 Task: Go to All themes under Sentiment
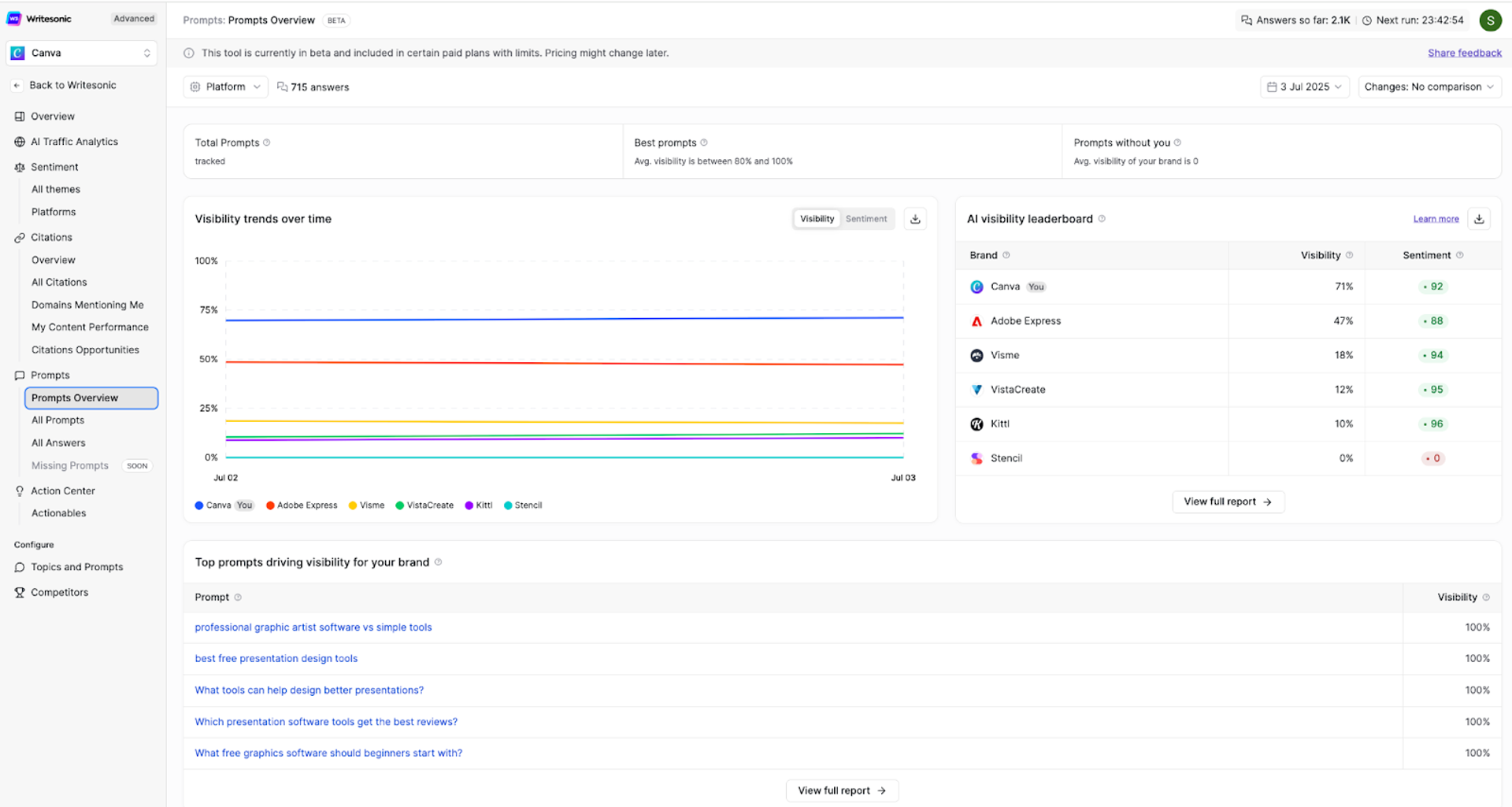[x=56, y=189]
